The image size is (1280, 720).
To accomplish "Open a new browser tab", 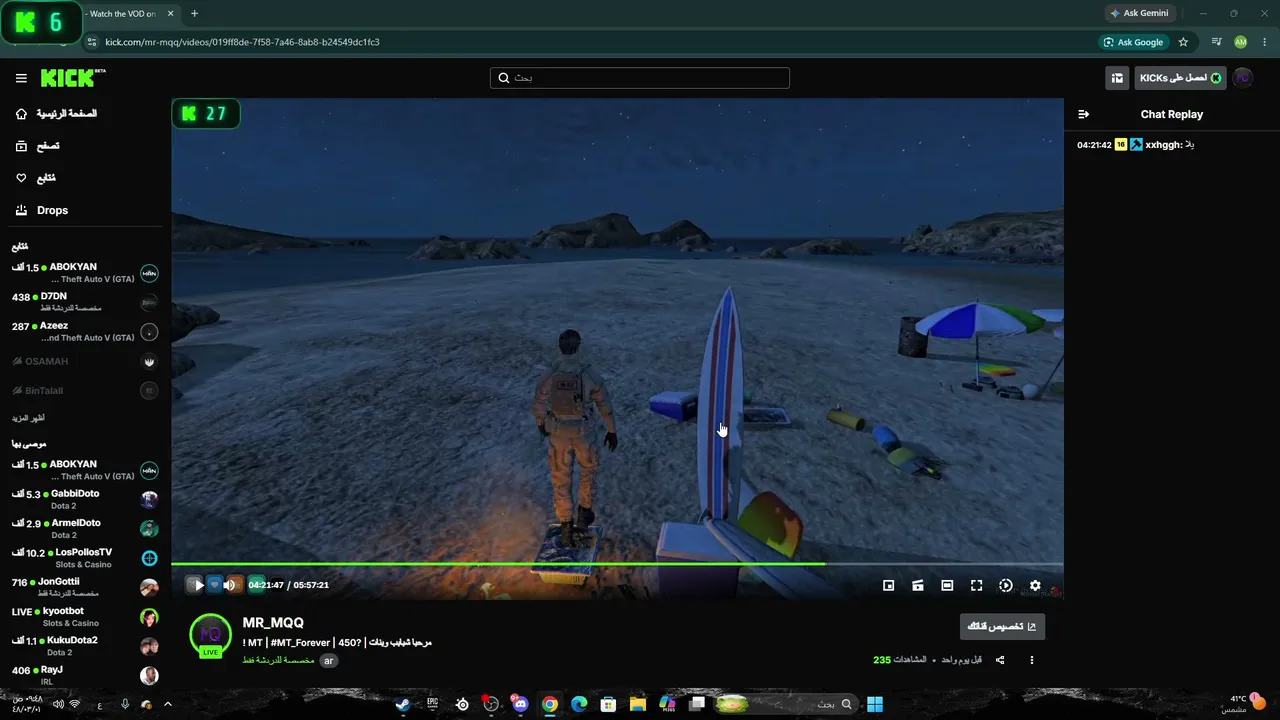I will pos(194,14).
